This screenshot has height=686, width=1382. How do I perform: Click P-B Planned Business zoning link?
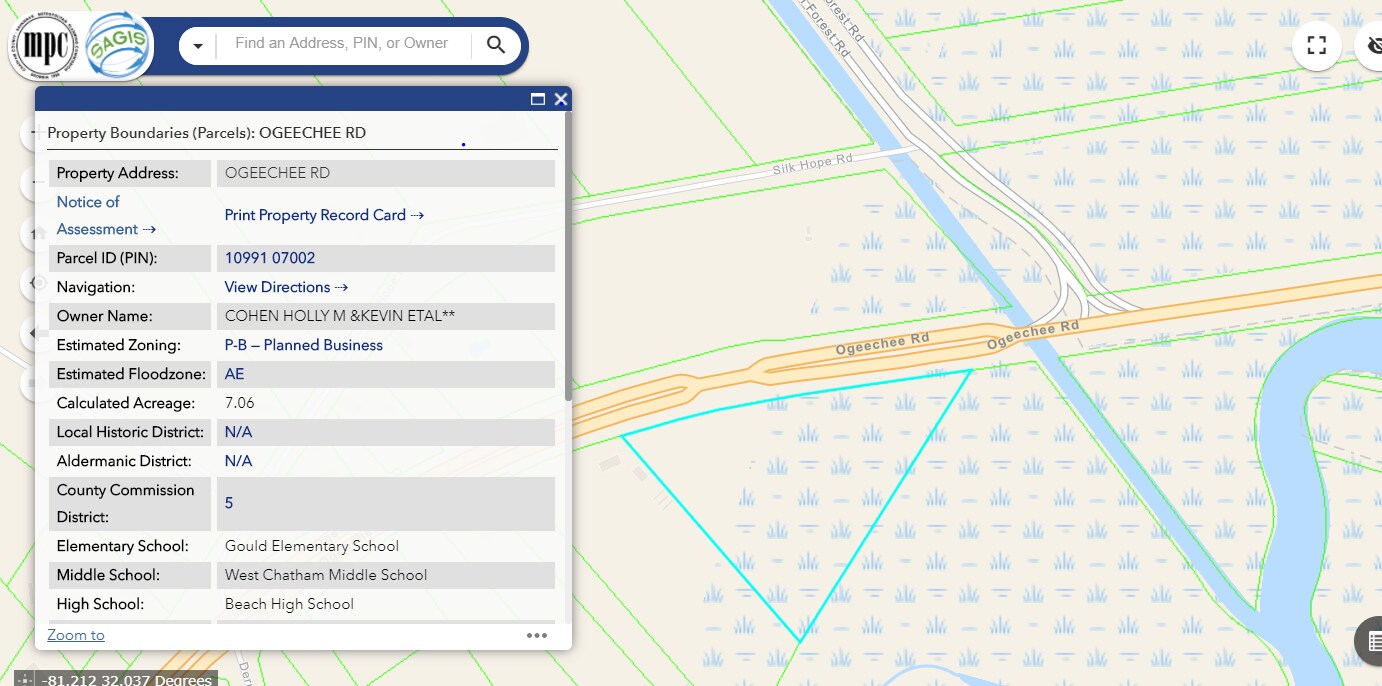tap(303, 345)
